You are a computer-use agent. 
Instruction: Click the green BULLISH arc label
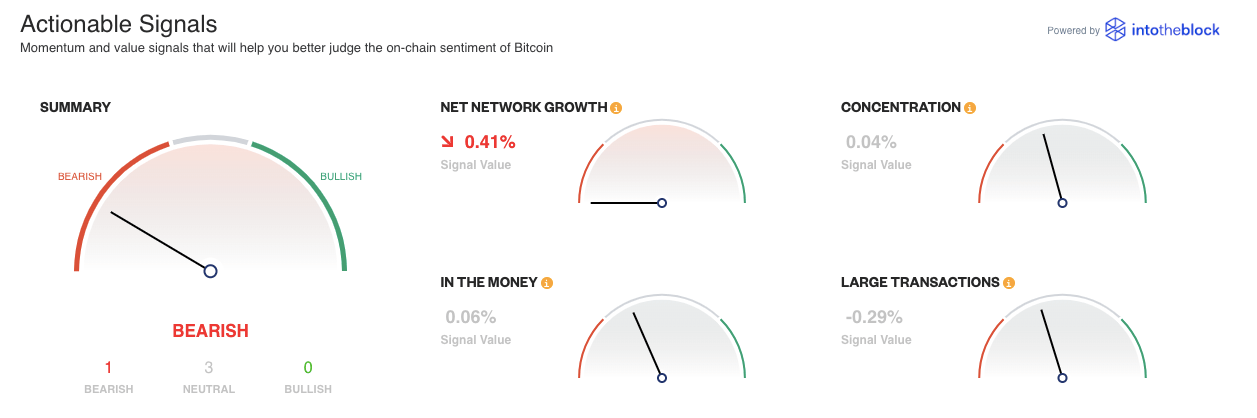pos(341,177)
